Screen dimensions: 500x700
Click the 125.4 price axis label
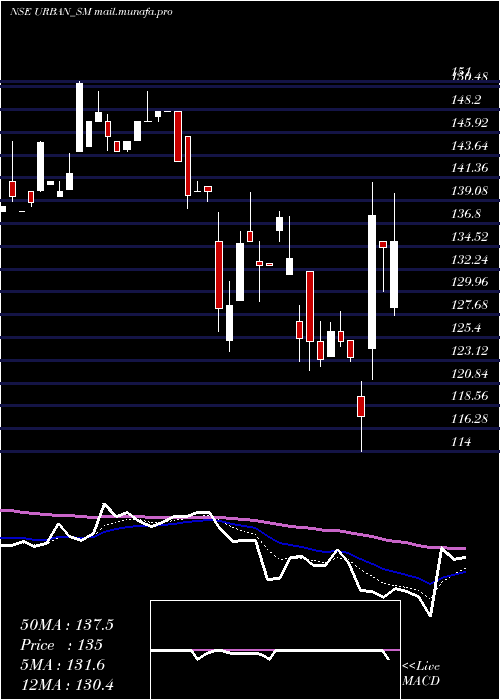(467, 328)
